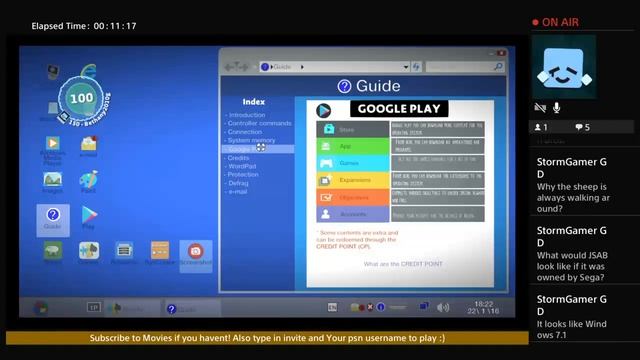Open the desktop icon right of the sheep
The image size is (640, 360).
[x=89, y=253]
